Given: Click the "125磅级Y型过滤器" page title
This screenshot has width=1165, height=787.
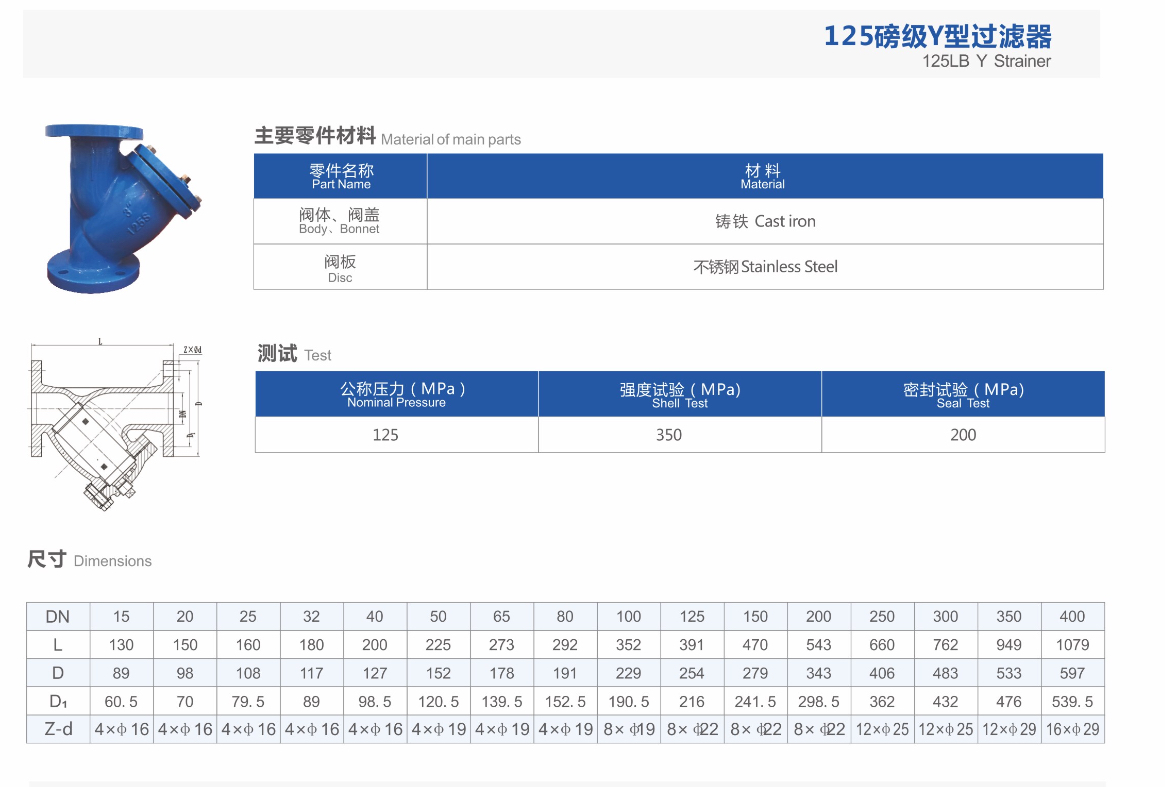Looking at the screenshot, I should (x=937, y=37).
